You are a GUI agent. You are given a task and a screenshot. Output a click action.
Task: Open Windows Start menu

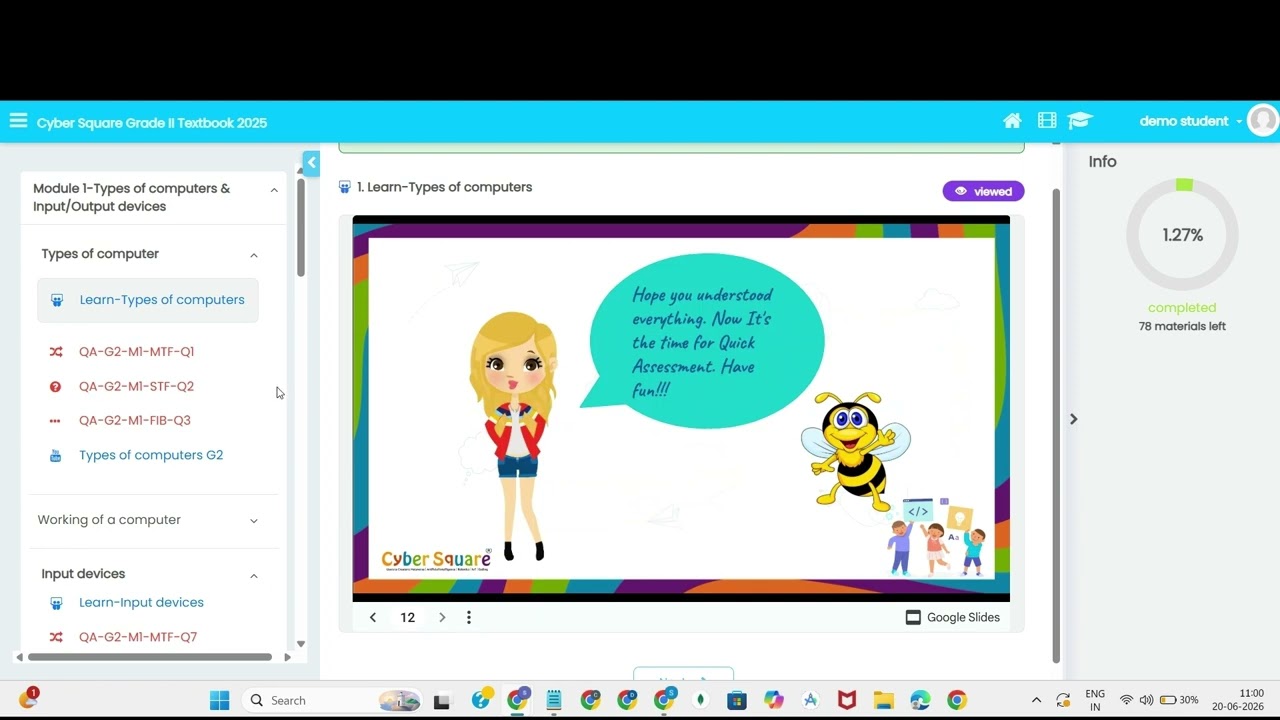(220, 700)
